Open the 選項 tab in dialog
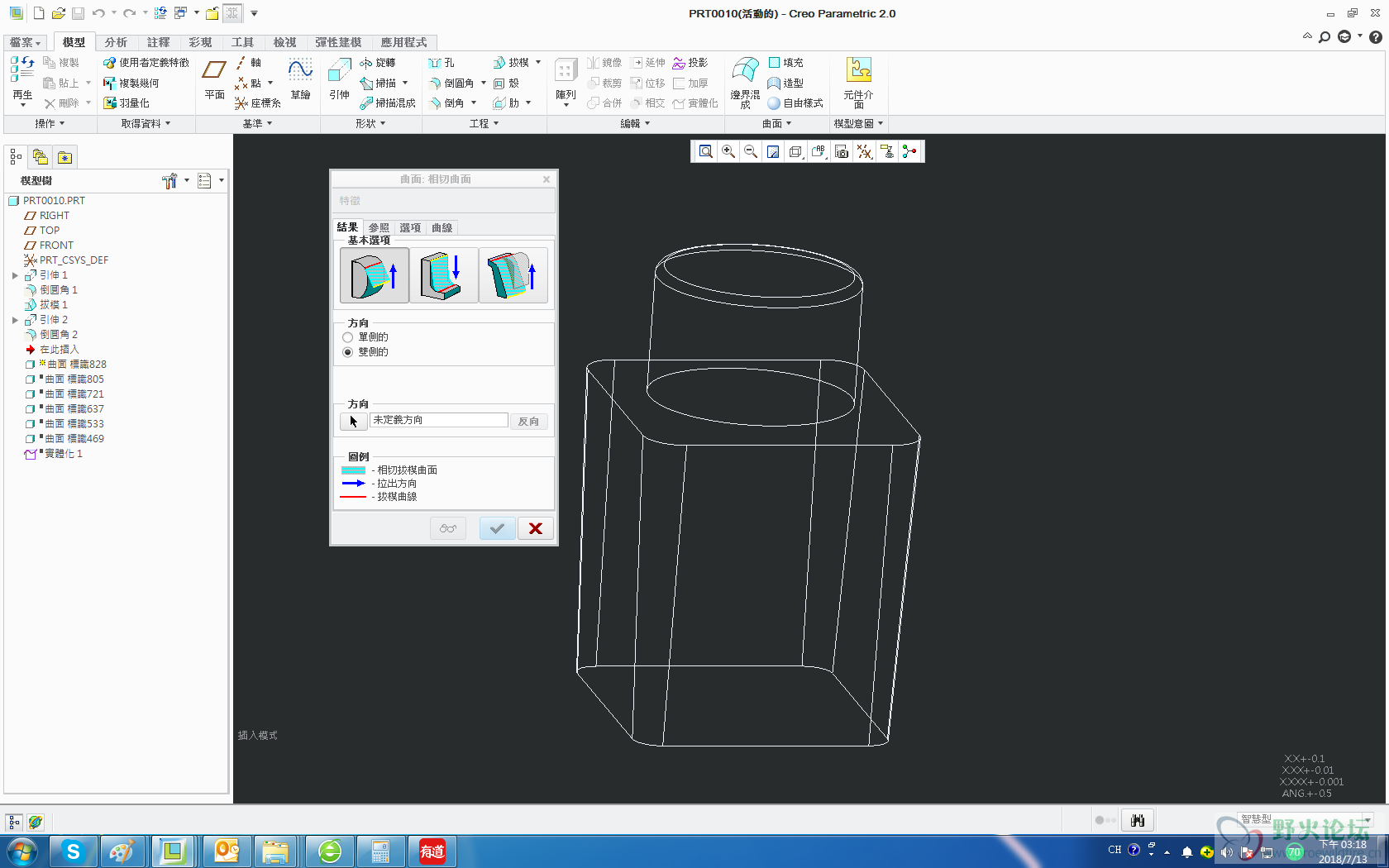This screenshot has width=1389, height=868. (410, 228)
